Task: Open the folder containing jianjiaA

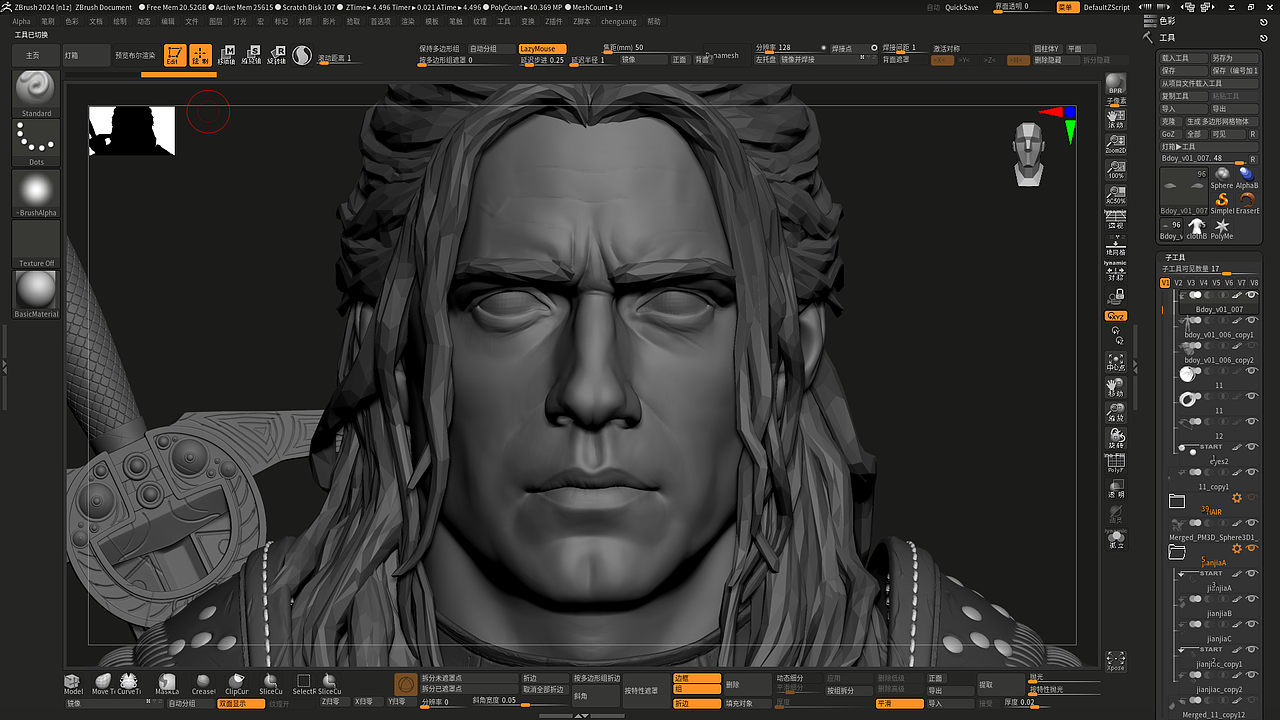Action: coord(1177,552)
